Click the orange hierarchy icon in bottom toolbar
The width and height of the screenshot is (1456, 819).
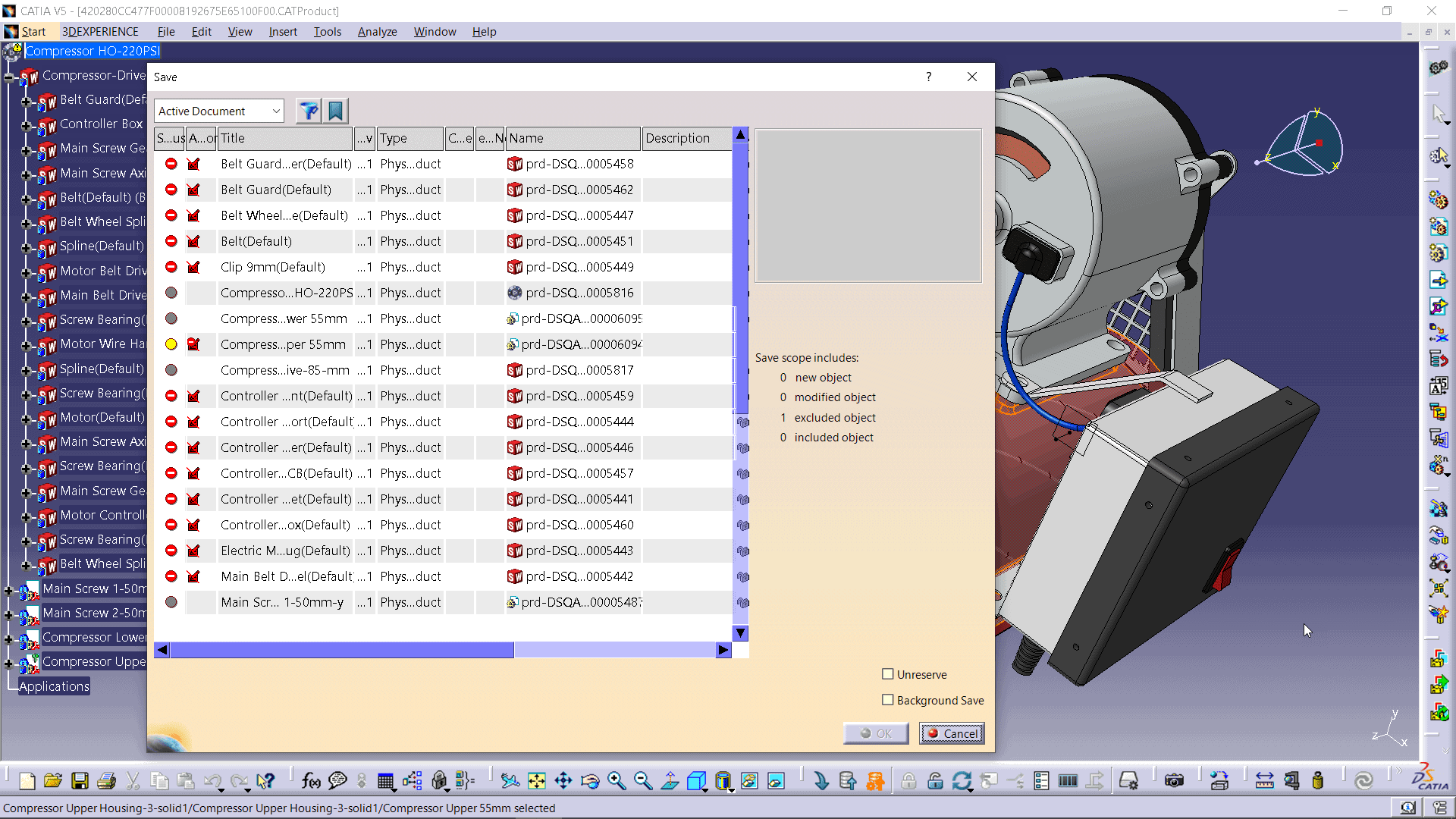pyautogui.click(x=875, y=780)
